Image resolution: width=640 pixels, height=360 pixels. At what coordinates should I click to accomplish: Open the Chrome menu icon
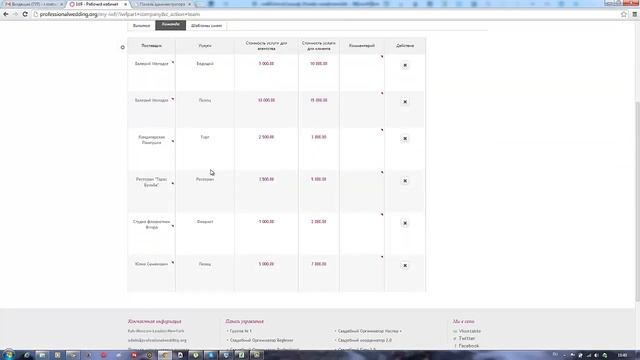(x=634, y=14)
